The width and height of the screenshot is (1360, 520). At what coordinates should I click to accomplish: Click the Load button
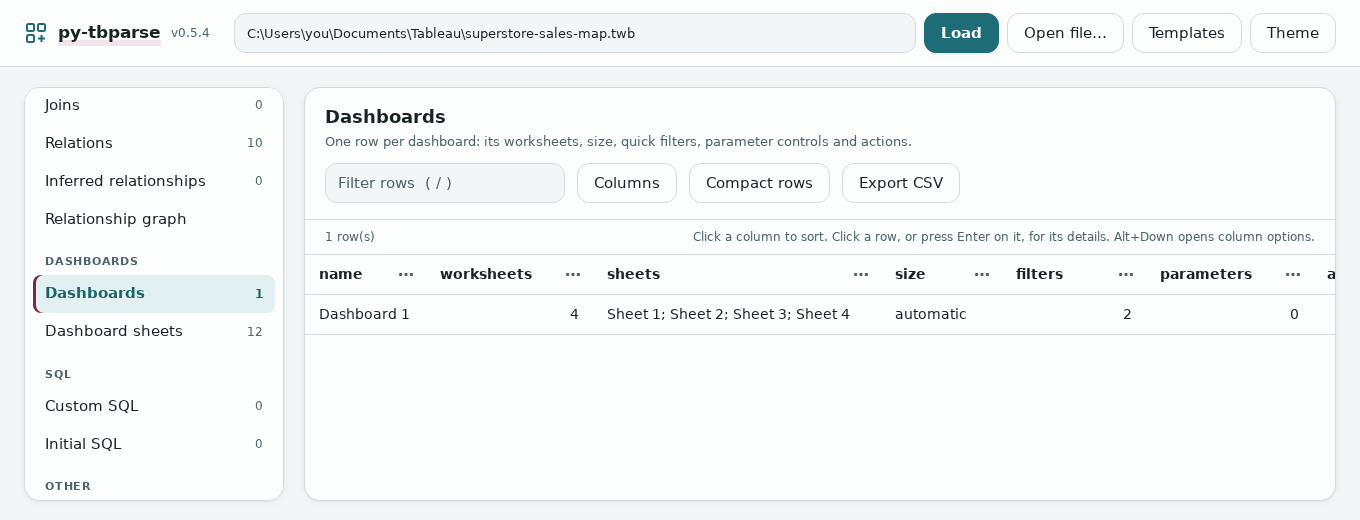[961, 33]
